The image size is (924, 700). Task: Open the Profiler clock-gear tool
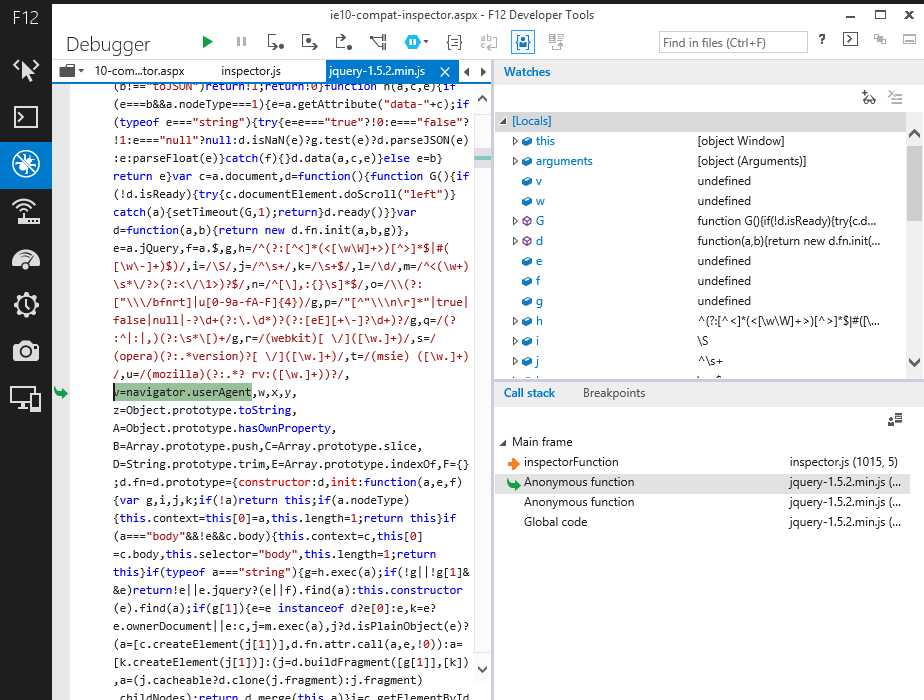pyautogui.click(x=25, y=305)
